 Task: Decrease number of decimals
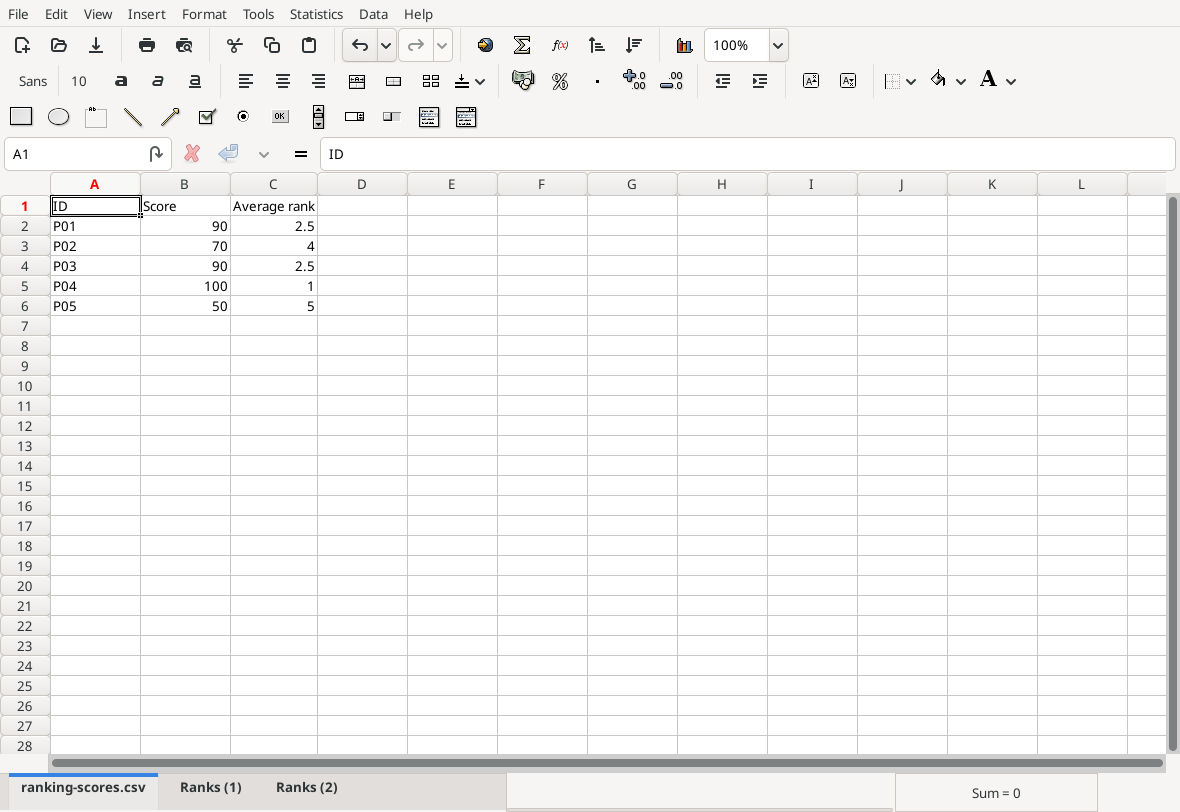click(x=671, y=81)
